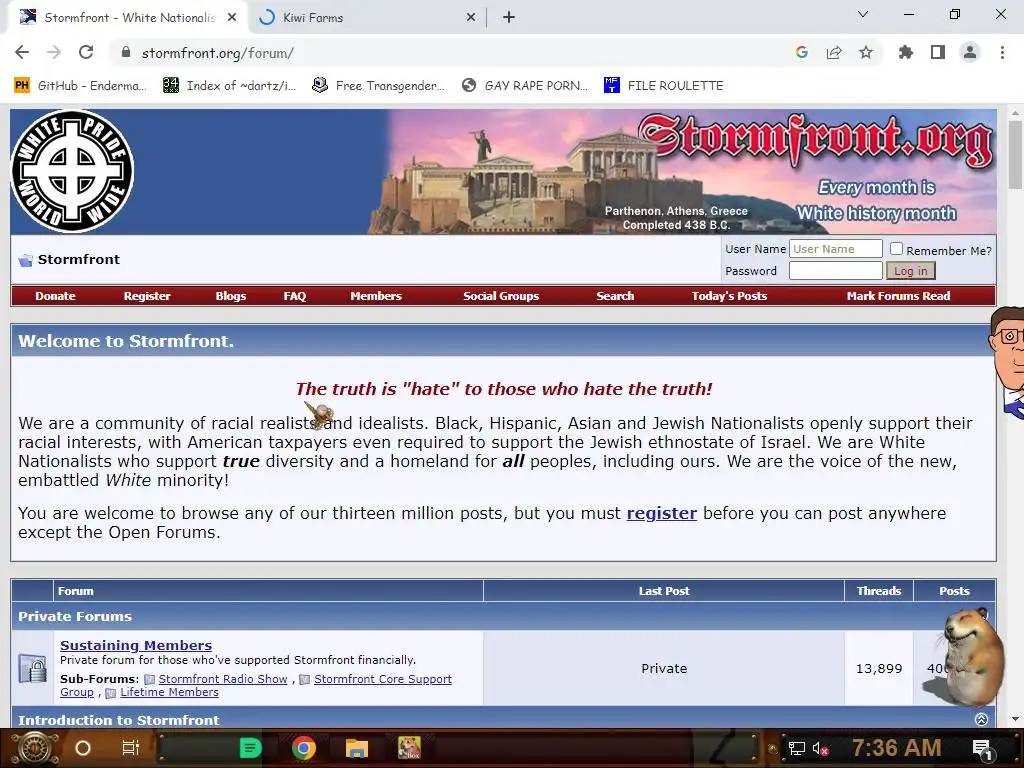This screenshot has height=768, width=1024.
Task: Click Register in the red navbar
Action: 147,296
